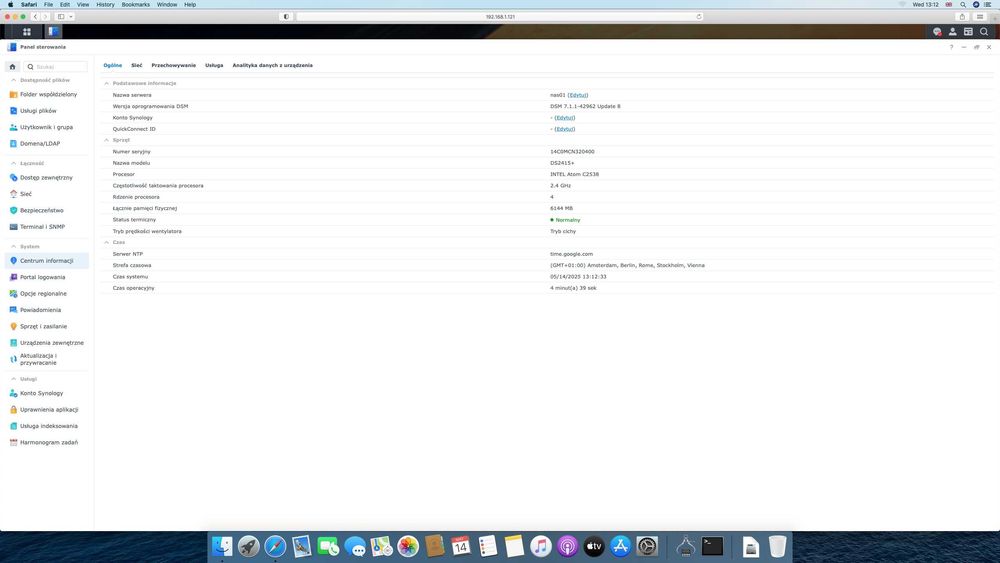This screenshot has height=563, width=1000.
Task: Open Harmonogram zadań settings
Action: coord(47,442)
